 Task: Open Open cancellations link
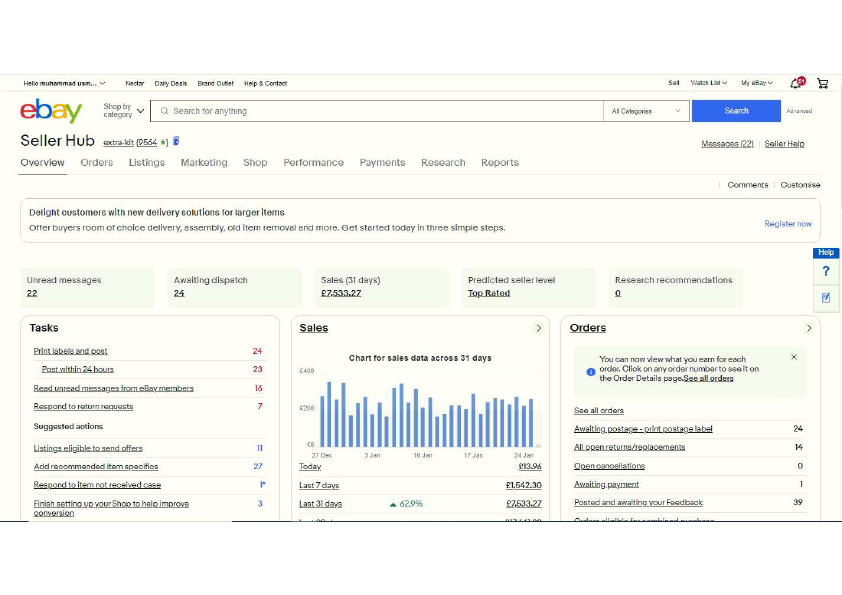(x=609, y=466)
